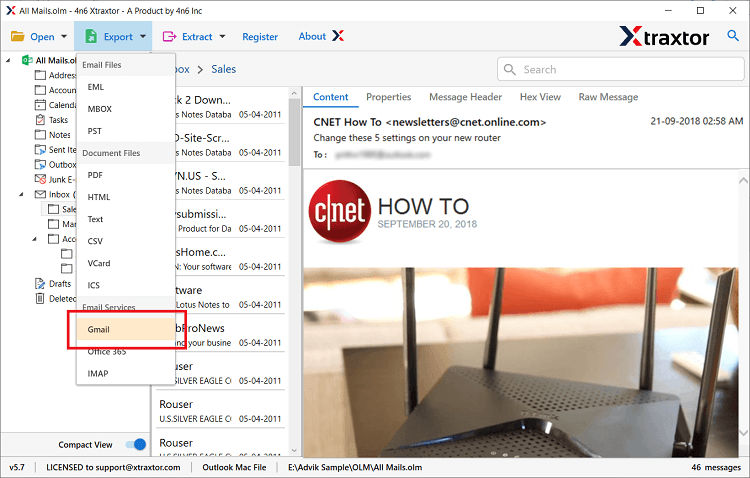
Task: Select the Deleted items trash icon
Action: point(40,299)
